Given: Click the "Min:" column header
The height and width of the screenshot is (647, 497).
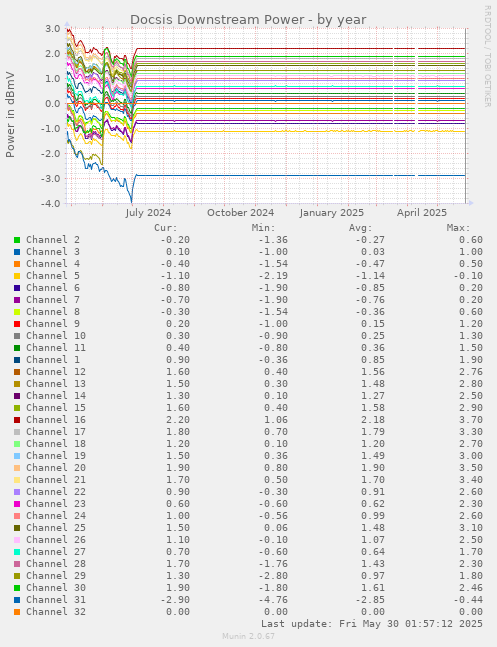Looking at the screenshot, I should (263, 228).
